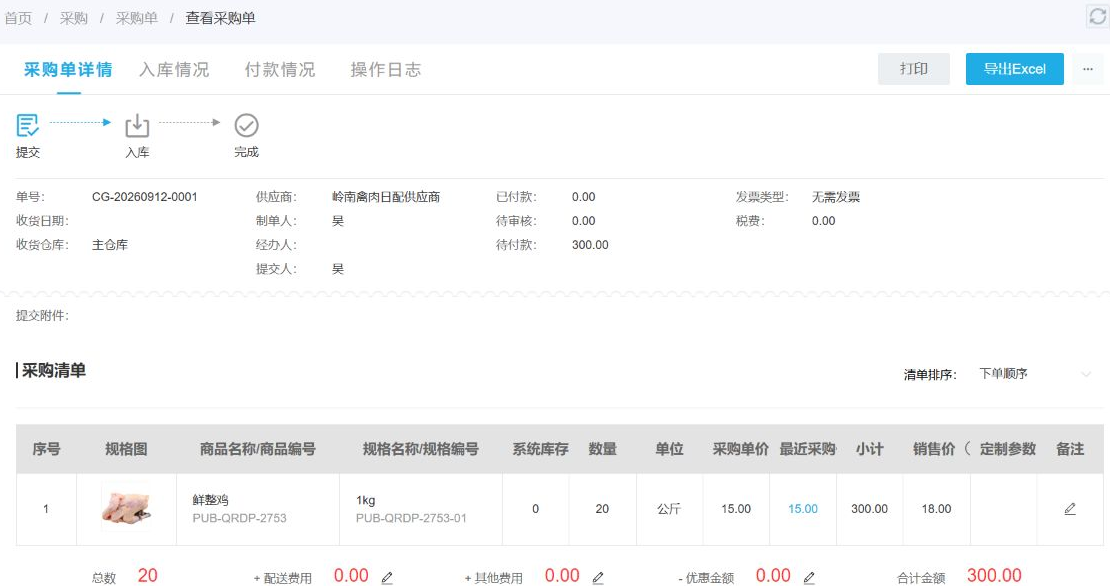Edit the remark for 鲜整鸡 row
The height and width of the screenshot is (586, 1110).
click(1070, 509)
